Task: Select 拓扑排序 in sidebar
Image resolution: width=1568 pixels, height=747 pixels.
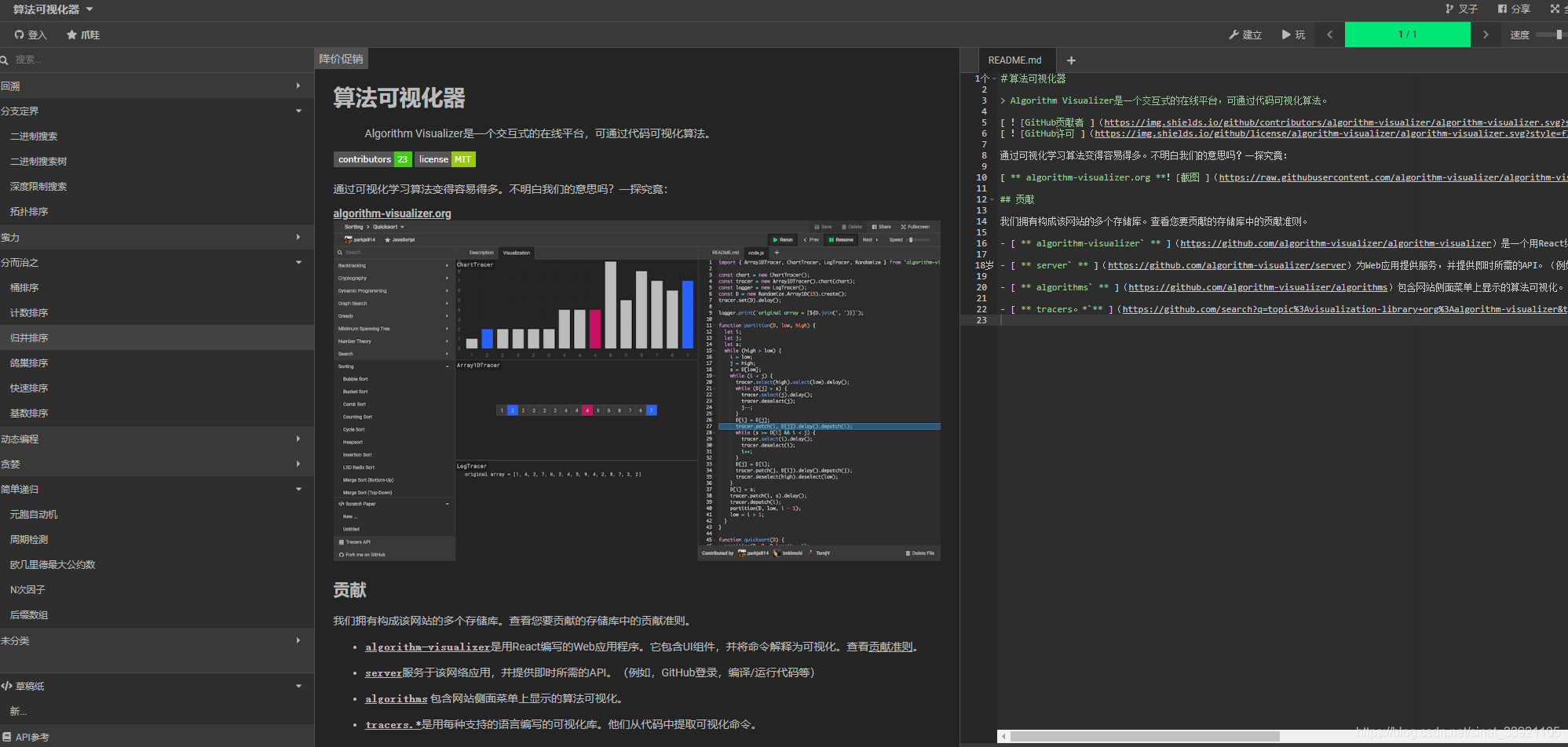Action: coord(157,211)
